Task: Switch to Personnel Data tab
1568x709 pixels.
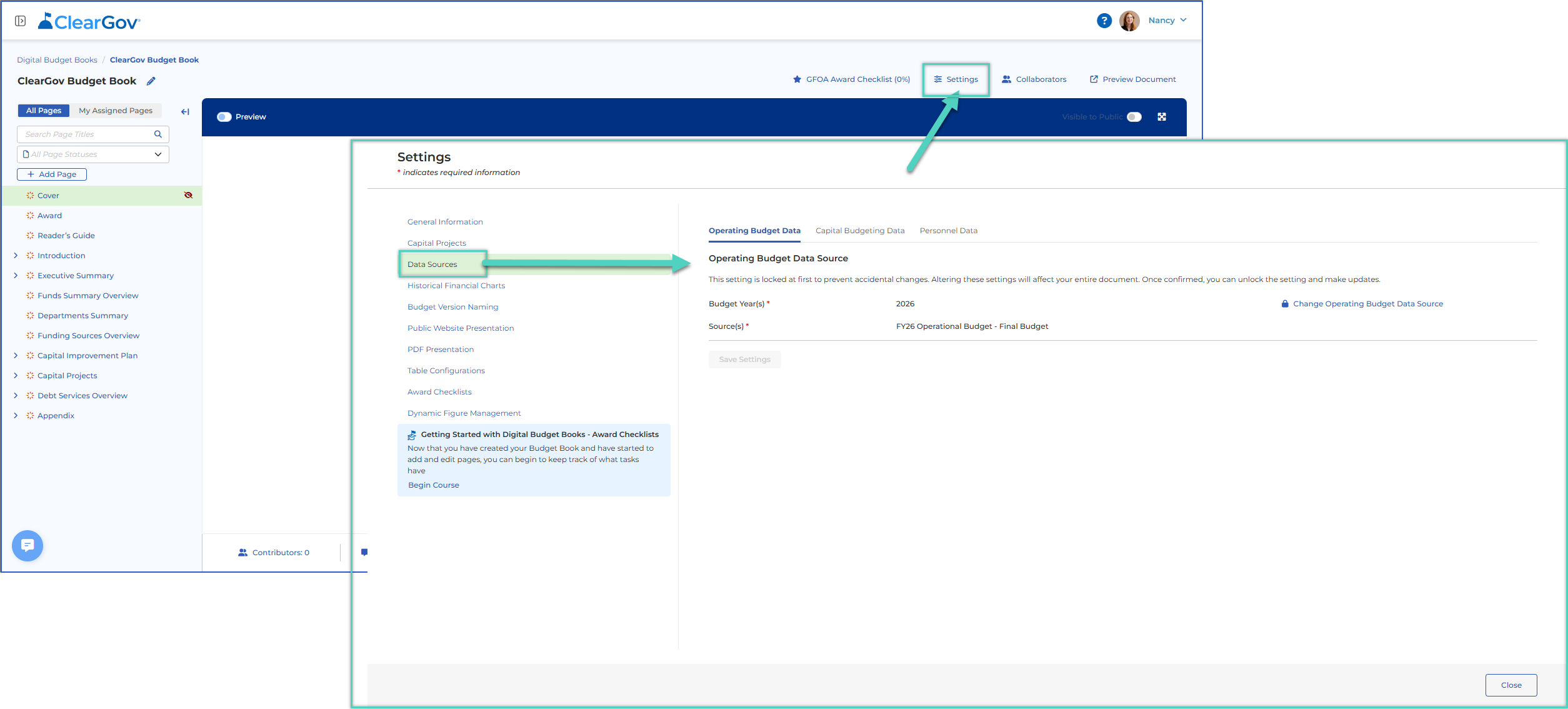Action: point(949,231)
